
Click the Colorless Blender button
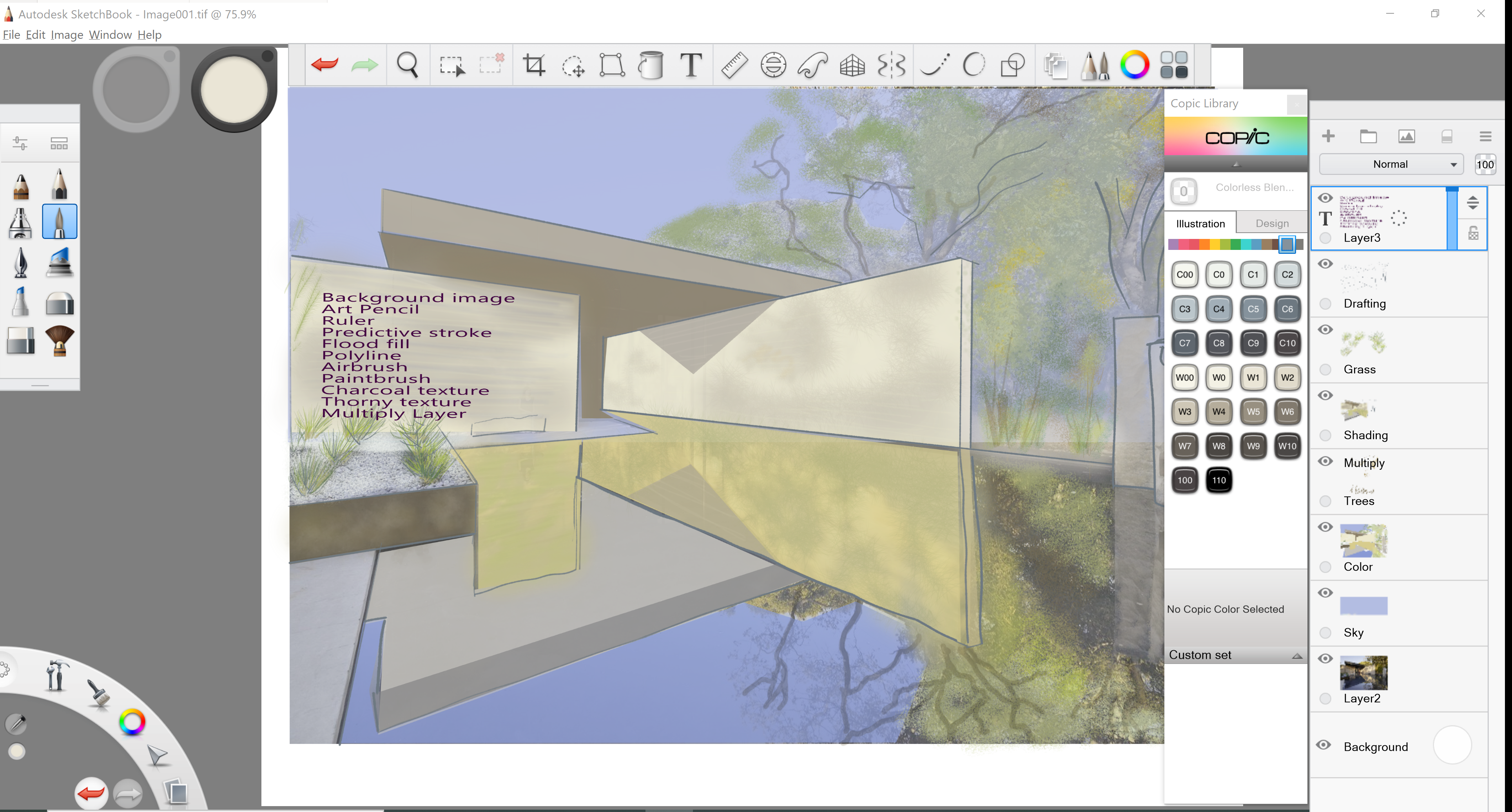point(1184,191)
